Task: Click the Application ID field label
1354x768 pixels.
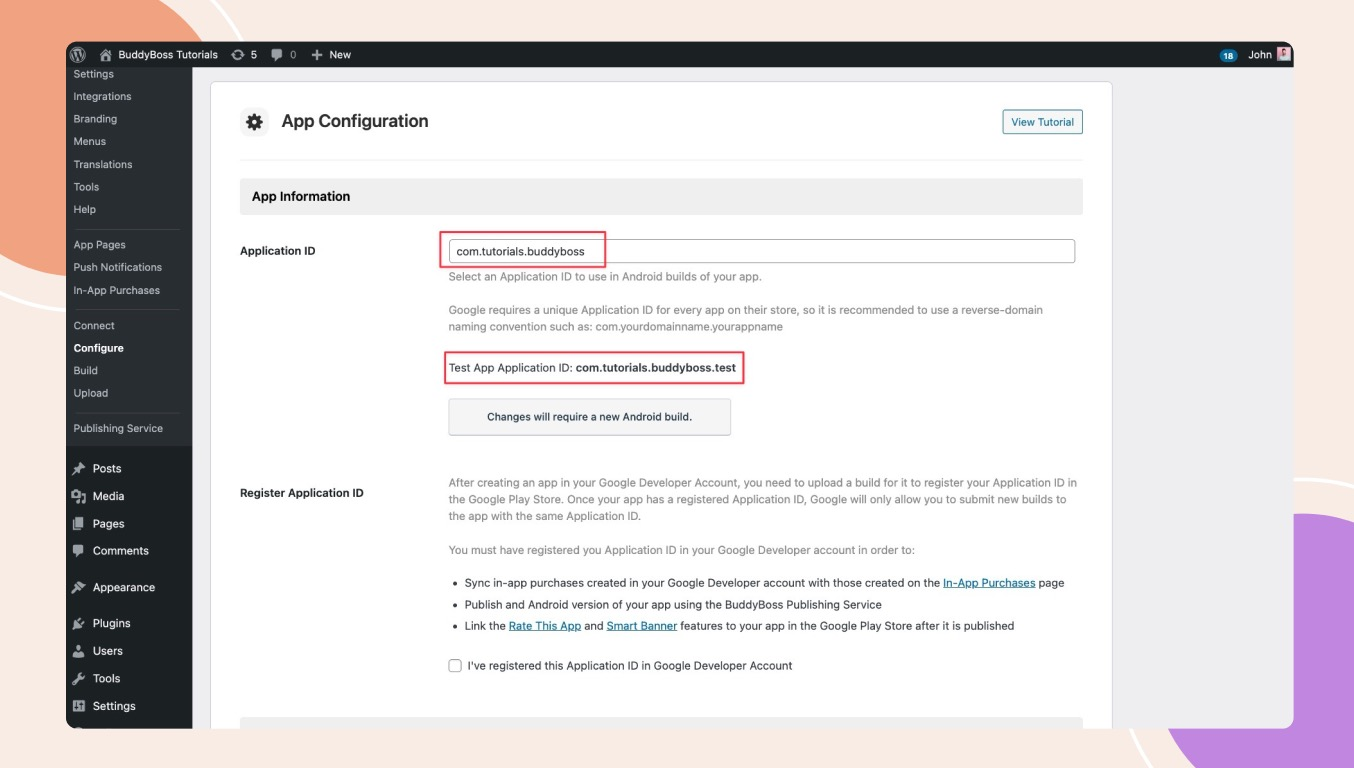Action: [277, 251]
